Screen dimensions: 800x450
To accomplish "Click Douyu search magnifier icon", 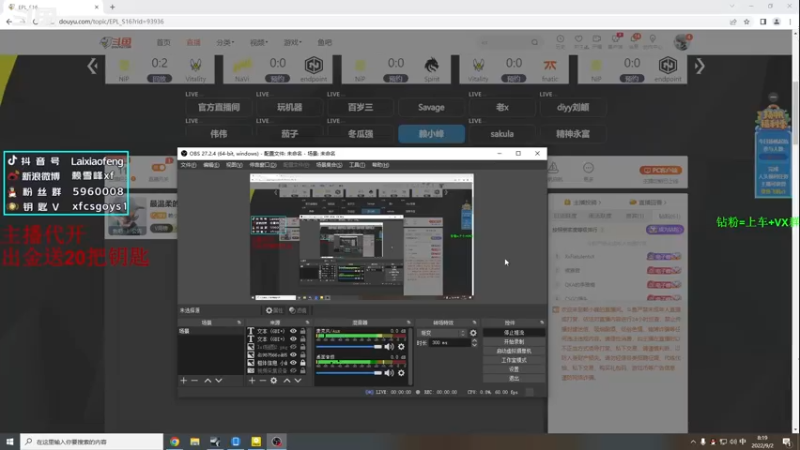I will (534, 42).
